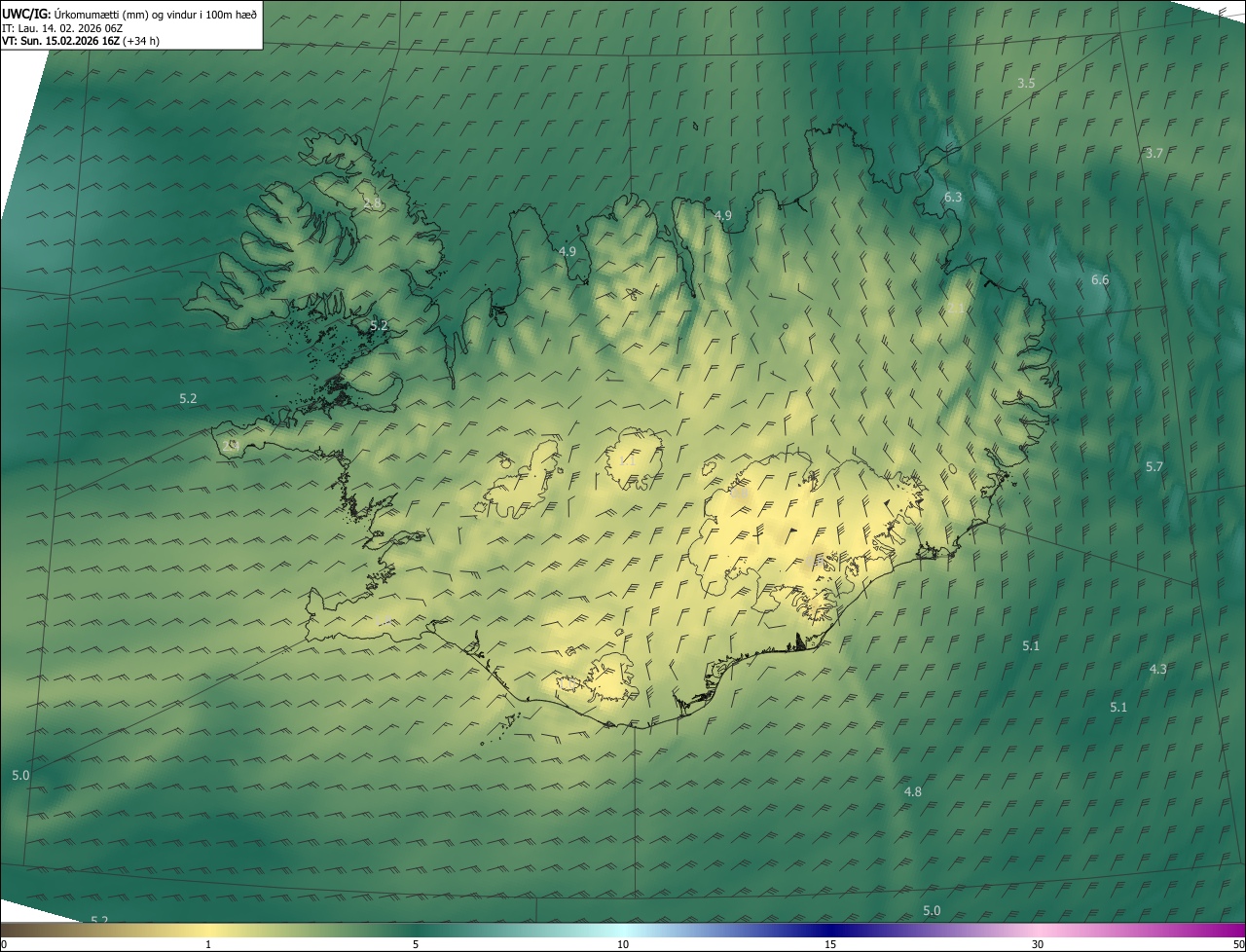Click the 6.6 value label on the map
The width and height of the screenshot is (1246, 952).
[1099, 280]
